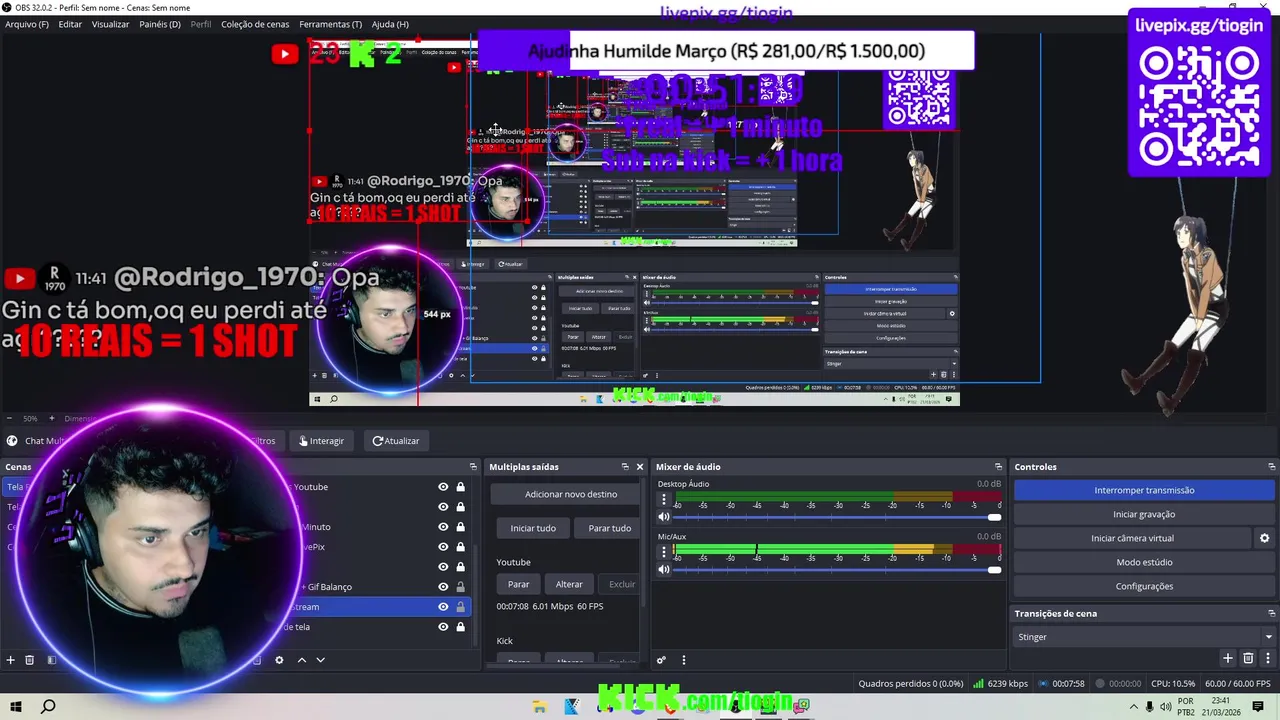Click the trash icon in the Cenas toolbar
1280x720 pixels.
click(x=30, y=660)
